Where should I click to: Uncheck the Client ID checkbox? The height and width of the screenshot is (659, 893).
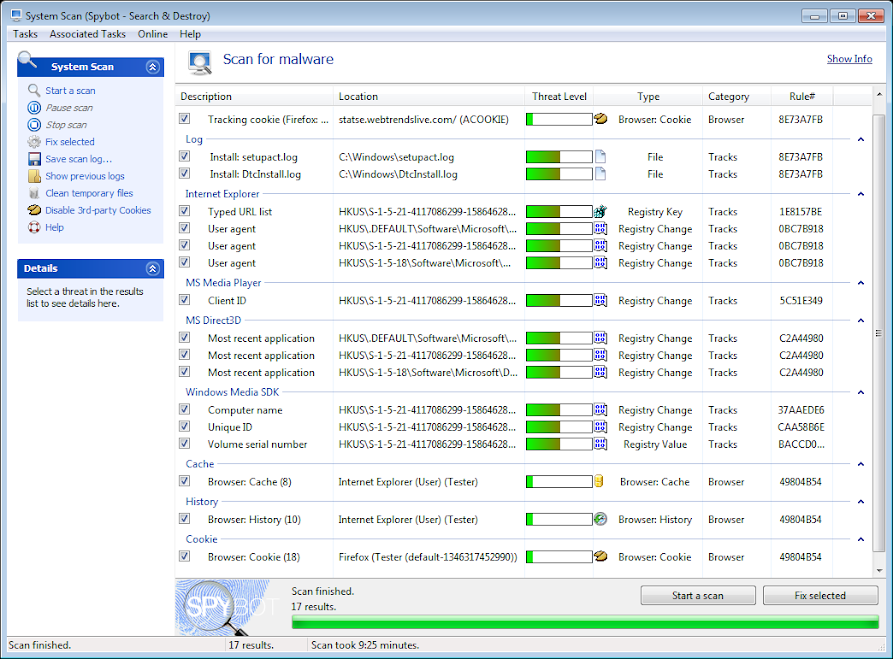184,300
